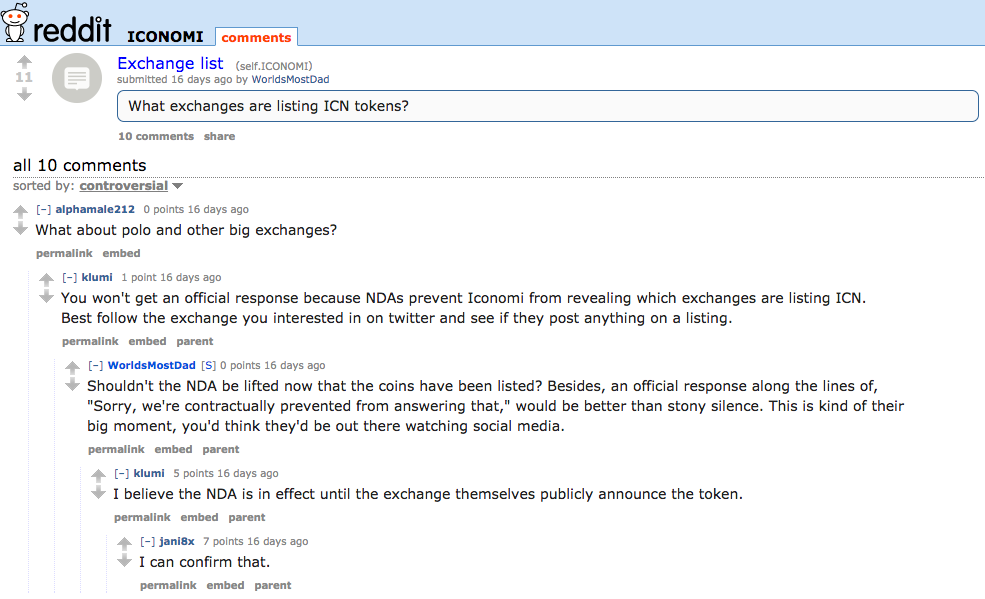Collapse klumi's 1 point comment

click(x=69, y=277)
